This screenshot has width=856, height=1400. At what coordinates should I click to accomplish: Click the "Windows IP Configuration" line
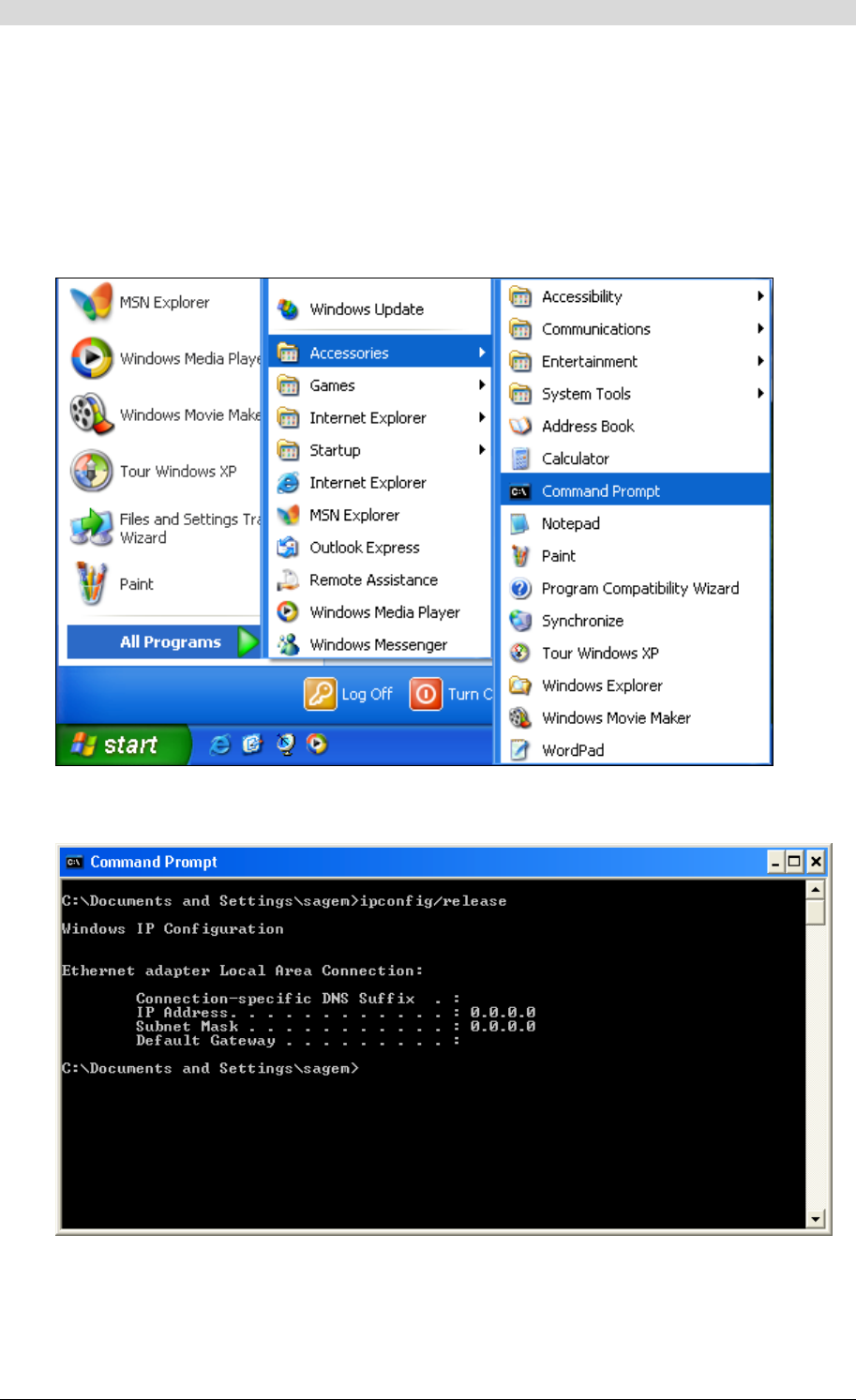pyautogui.click(x=173, y=929)
